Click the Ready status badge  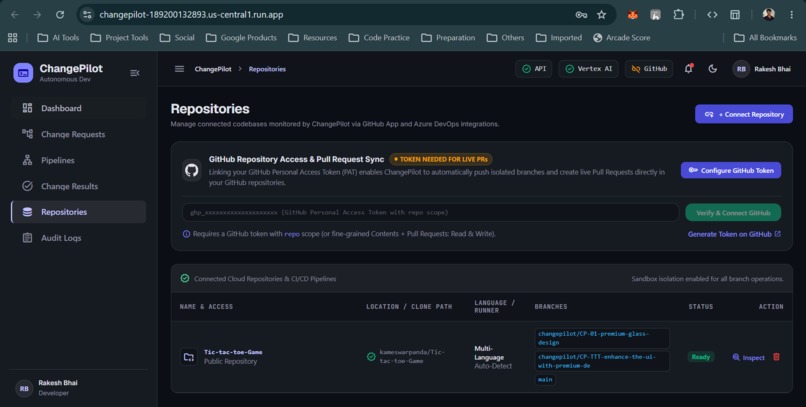click(x=701, y=357)
